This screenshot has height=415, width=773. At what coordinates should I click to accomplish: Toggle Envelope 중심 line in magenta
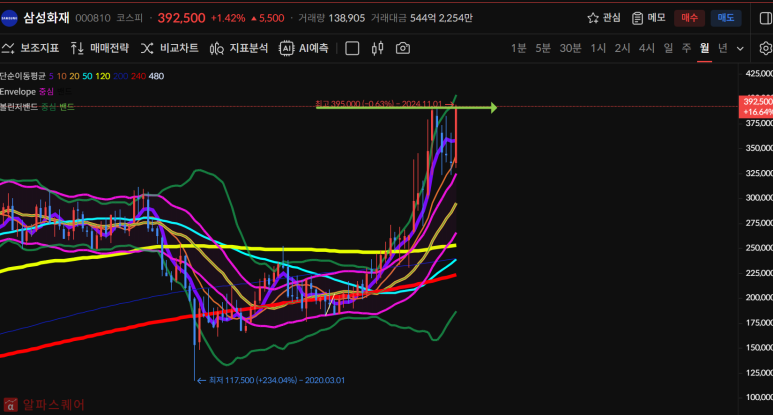pyautogui.click(x=46, y=92)
